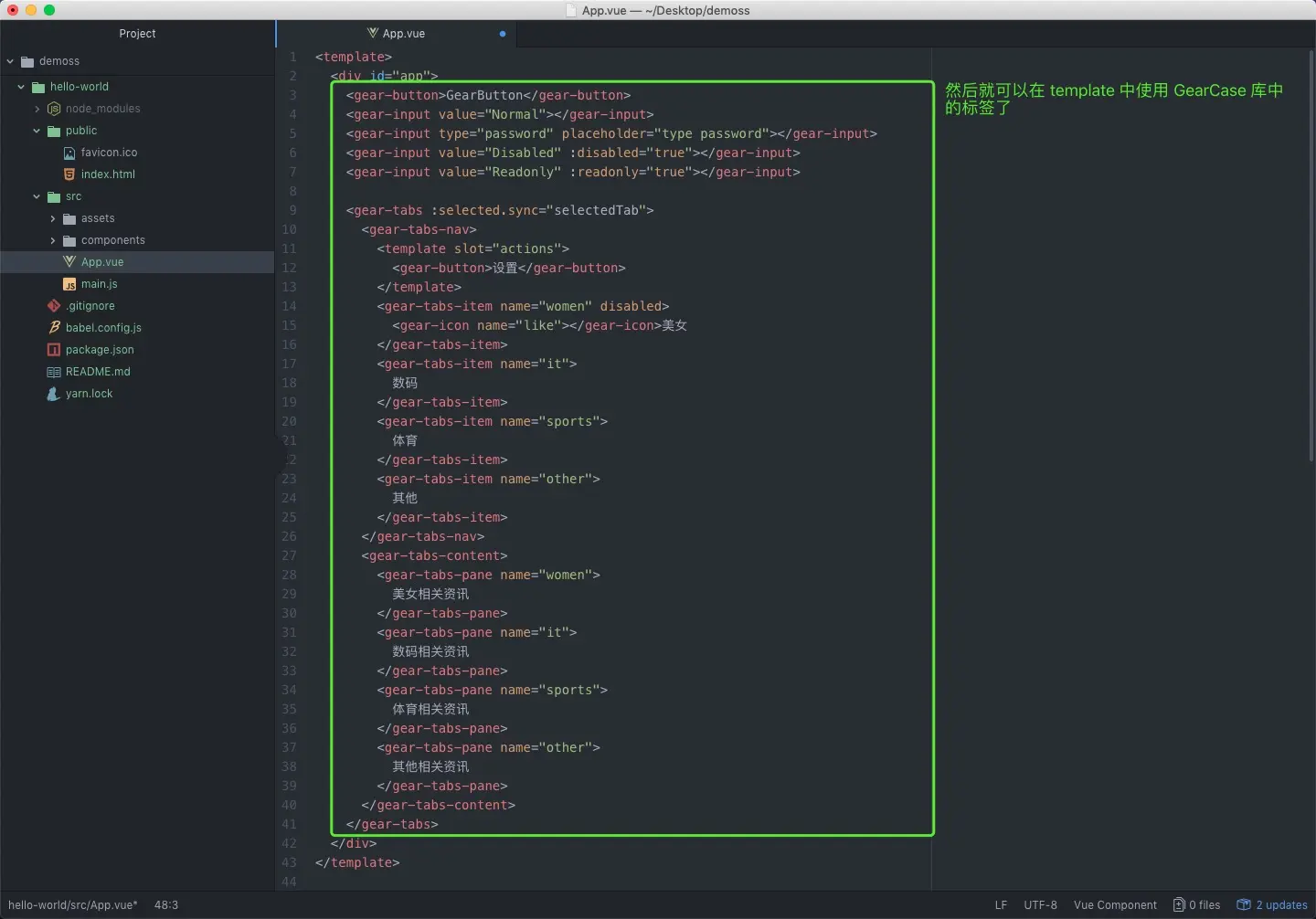The height and width of the screenshot is (919, 1316).
Task: Click the npm icon beside package.json
Action: (54, 350)
